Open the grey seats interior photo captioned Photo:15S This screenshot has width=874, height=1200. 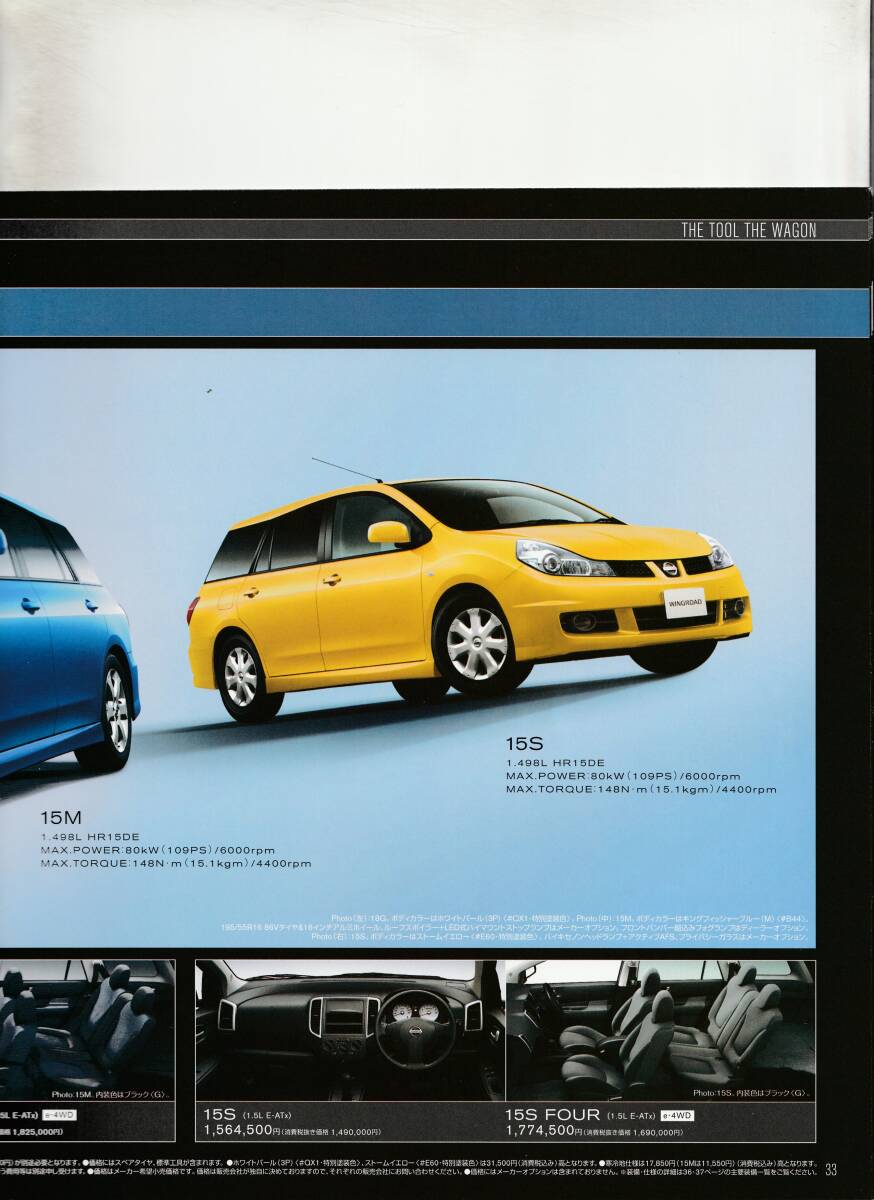click(x=660, y=1030)
